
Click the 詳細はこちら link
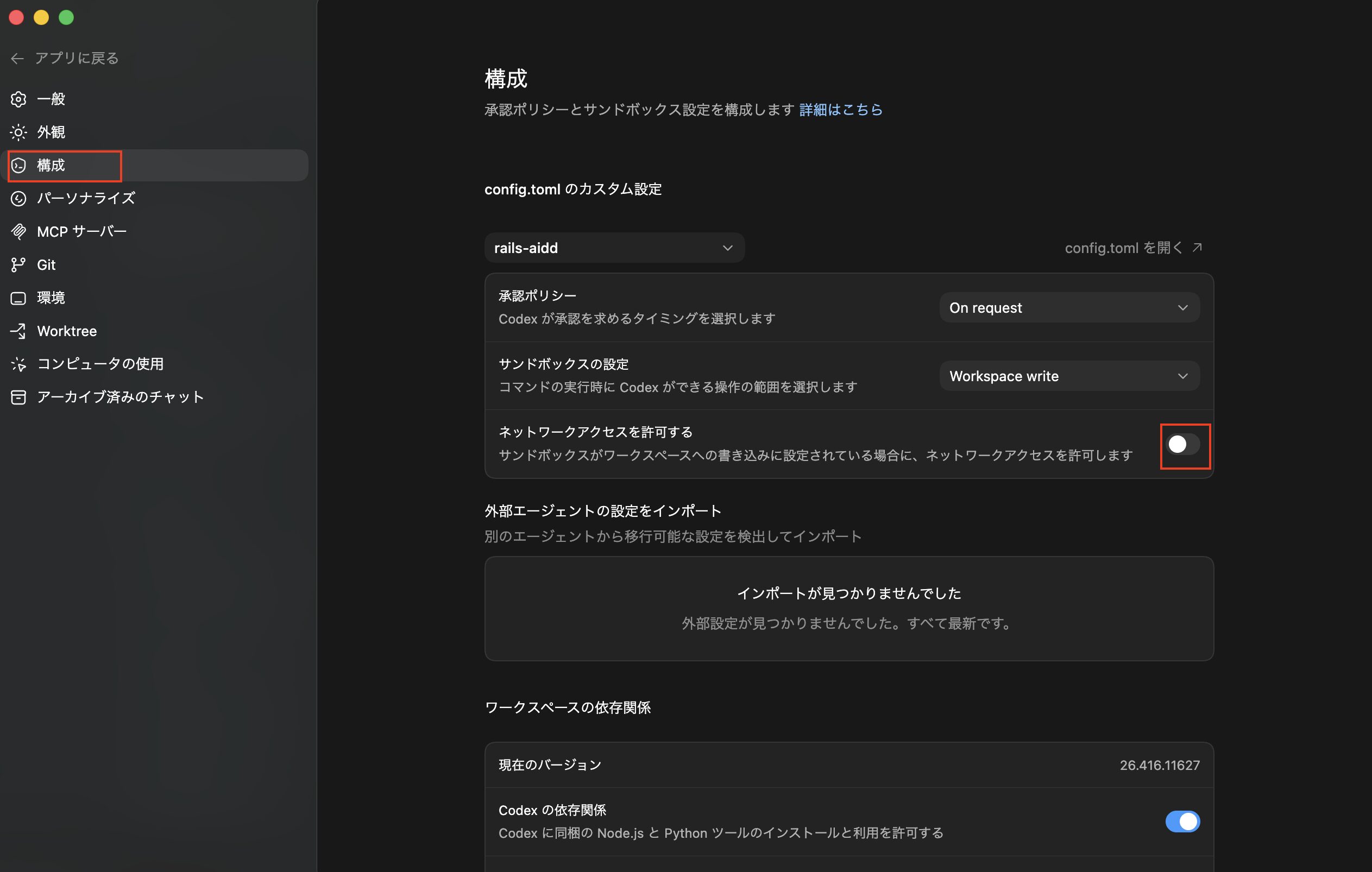tap(840, 109)
